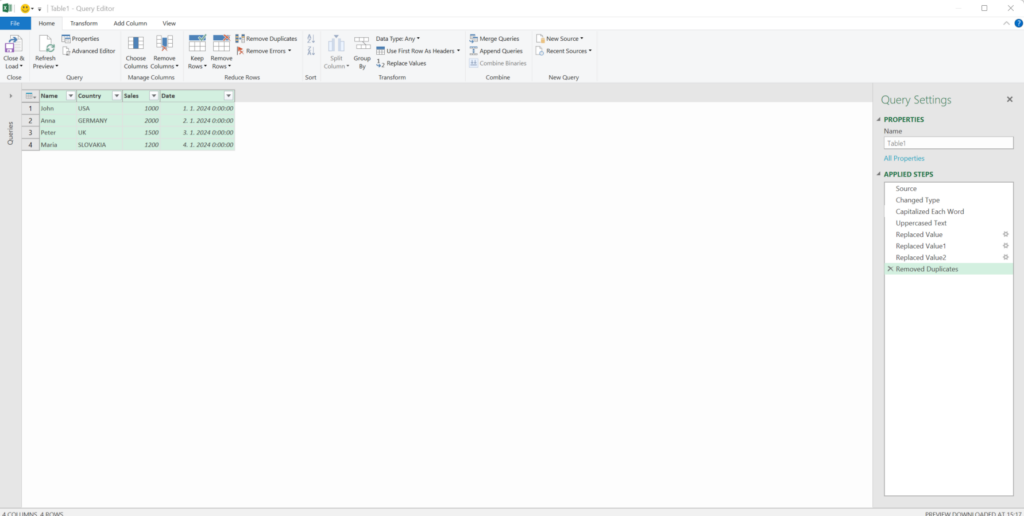Viewport: 1024px width, 516px height.
Task: Click Combine Binaries
Action: coord(498,63)
